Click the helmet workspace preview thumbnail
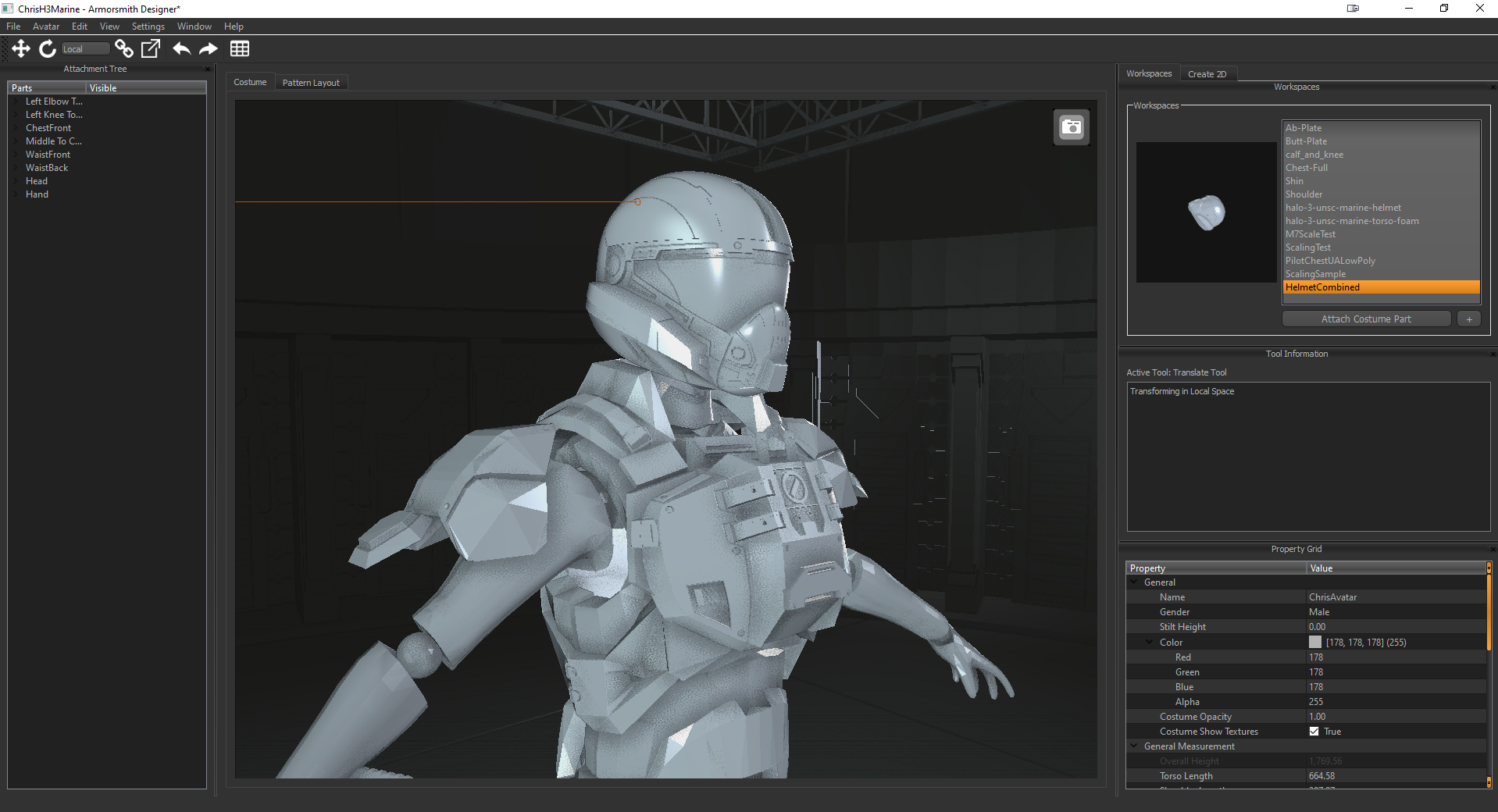This screenshot has width=1498, height=812. tap(1206, 212)
